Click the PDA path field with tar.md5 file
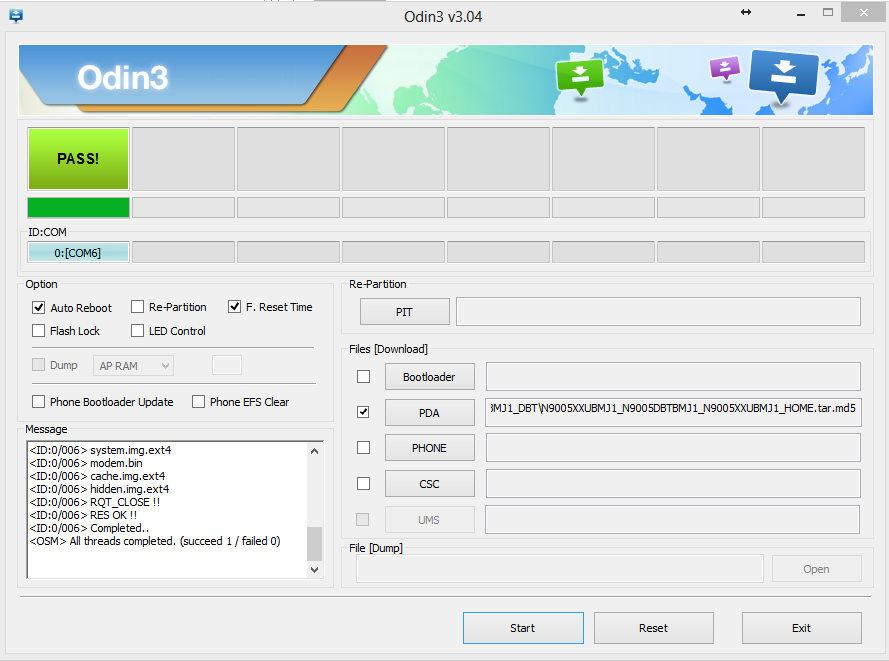This screenshot has width=889, height=661. (673, 412)
